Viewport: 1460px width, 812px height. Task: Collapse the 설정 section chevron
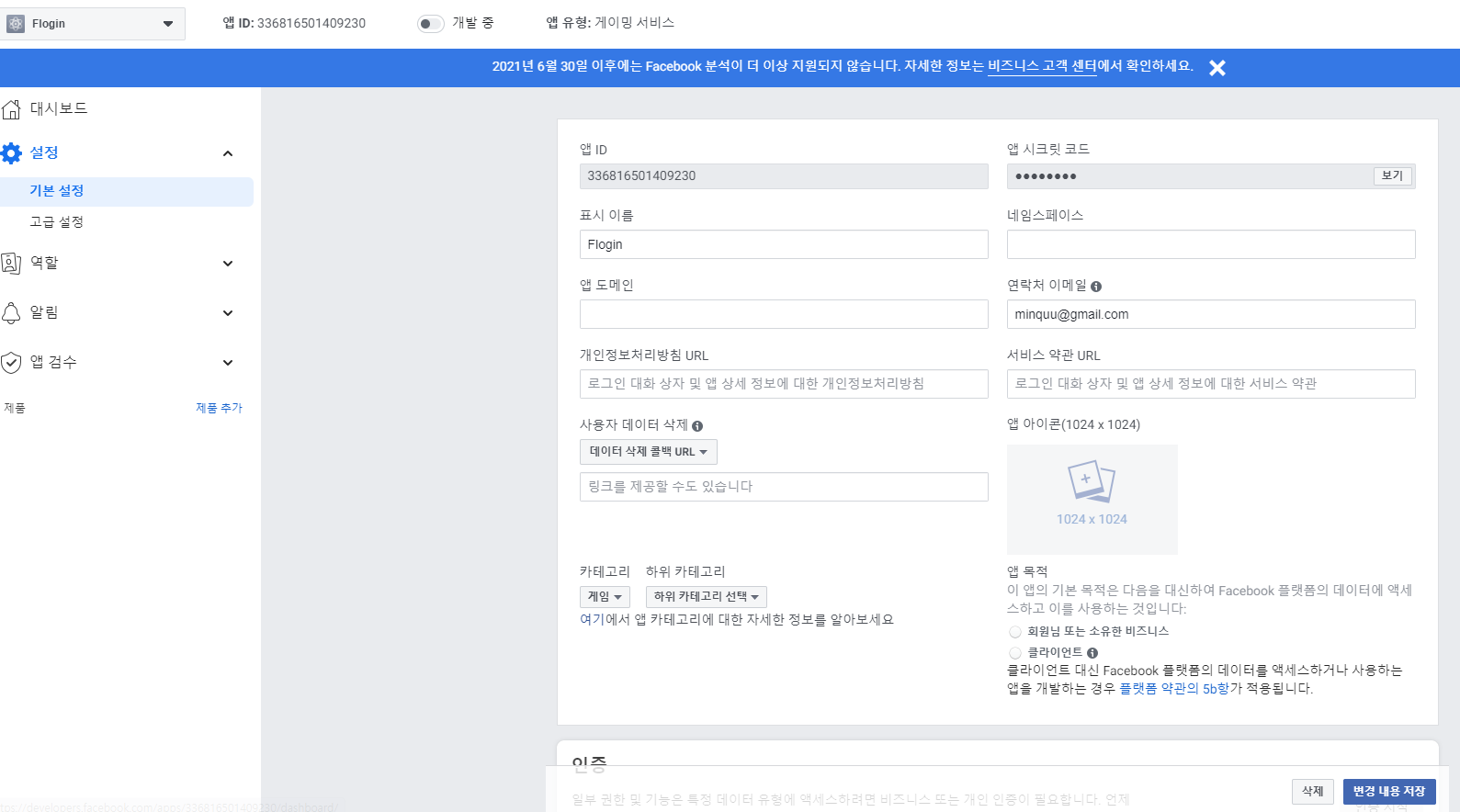click(228, 153)
